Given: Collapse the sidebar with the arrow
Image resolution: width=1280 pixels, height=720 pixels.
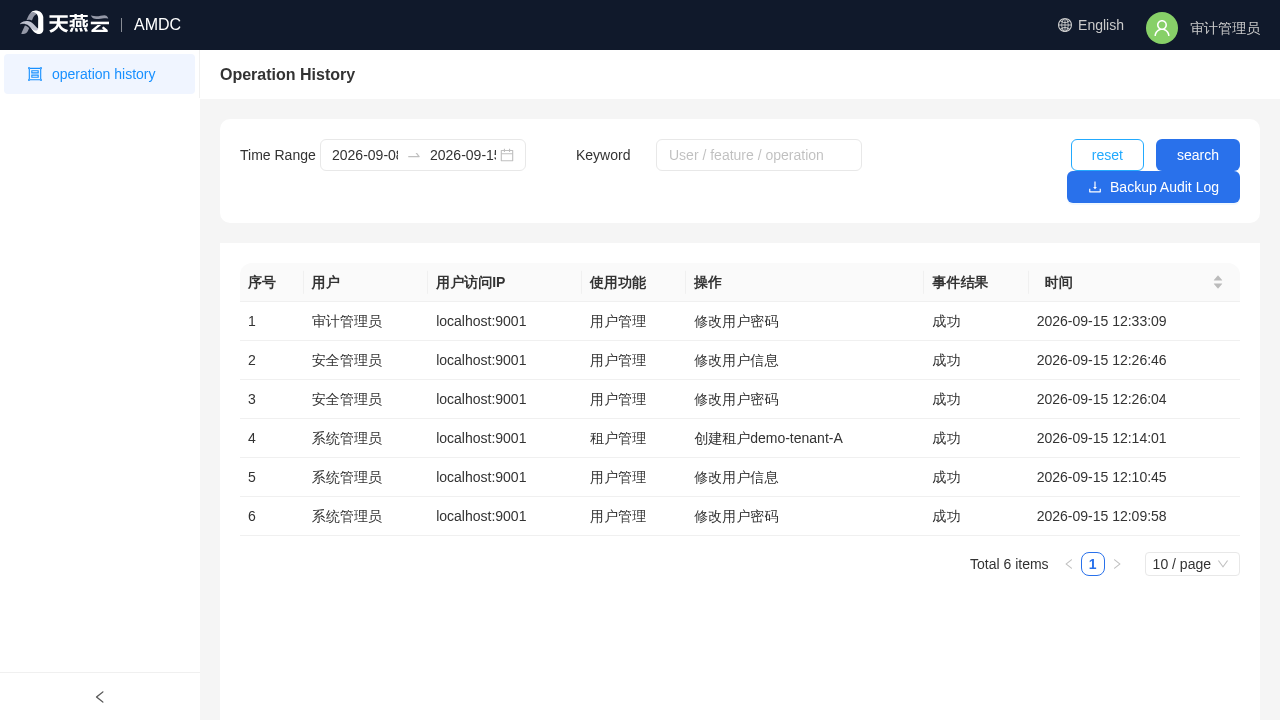Looking at the screenshot, I should (x=100, y=697).
